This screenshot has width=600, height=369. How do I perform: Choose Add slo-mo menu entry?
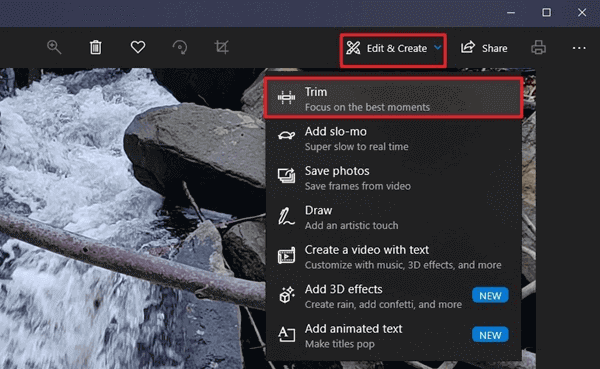pyautogui.click(x=393, y=138)
